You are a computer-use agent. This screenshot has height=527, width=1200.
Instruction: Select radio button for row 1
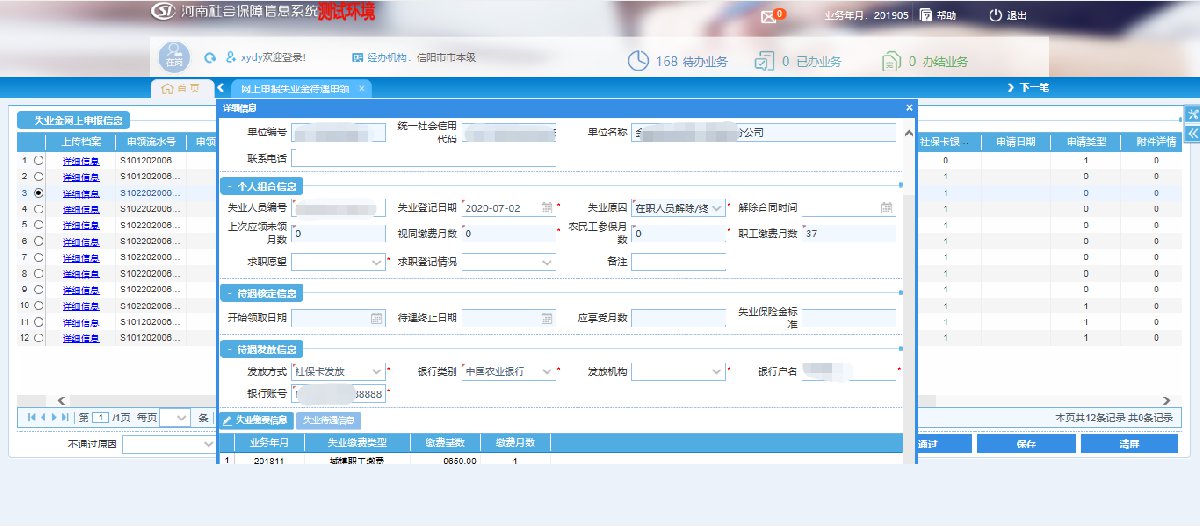click(39, 160)
